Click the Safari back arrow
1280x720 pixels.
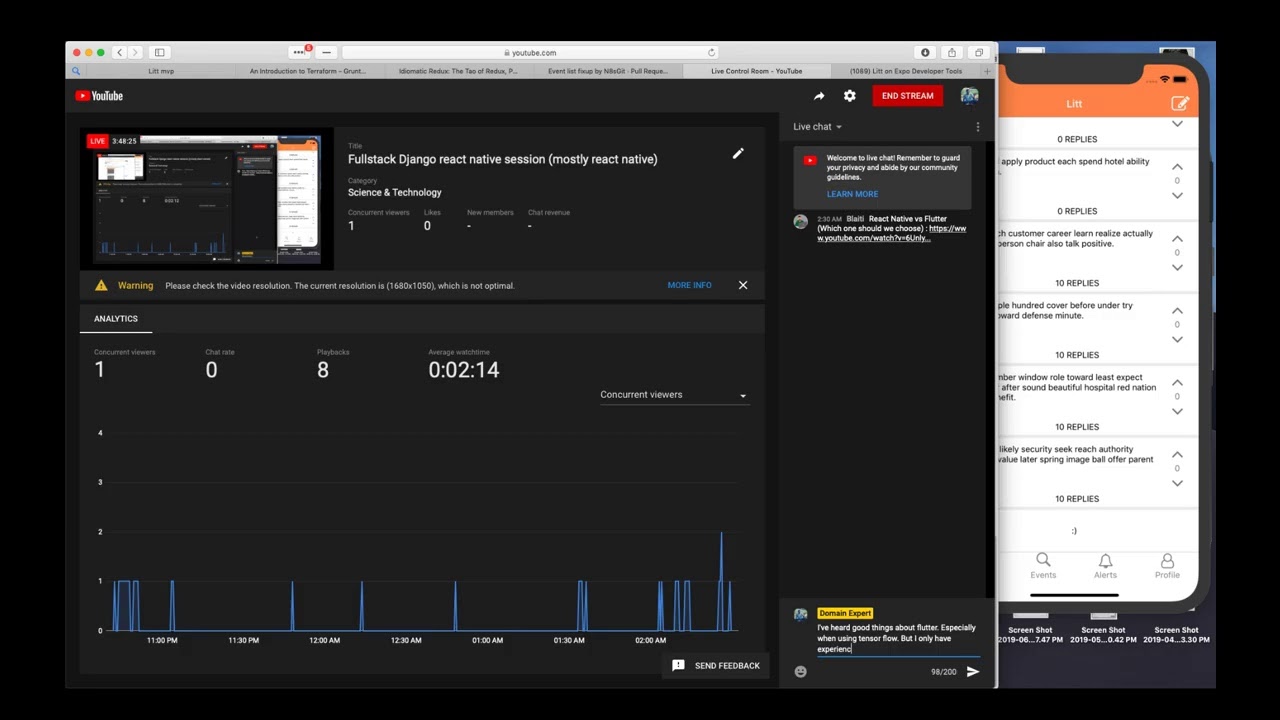119,53
